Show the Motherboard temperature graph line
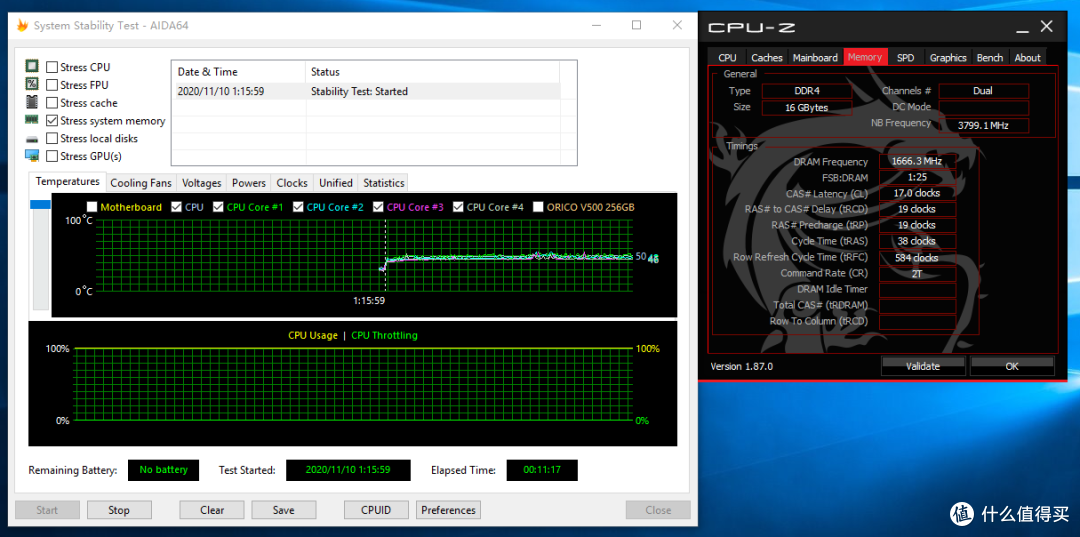Viewport: 1080px width, 537px height. tap(92, 207)
